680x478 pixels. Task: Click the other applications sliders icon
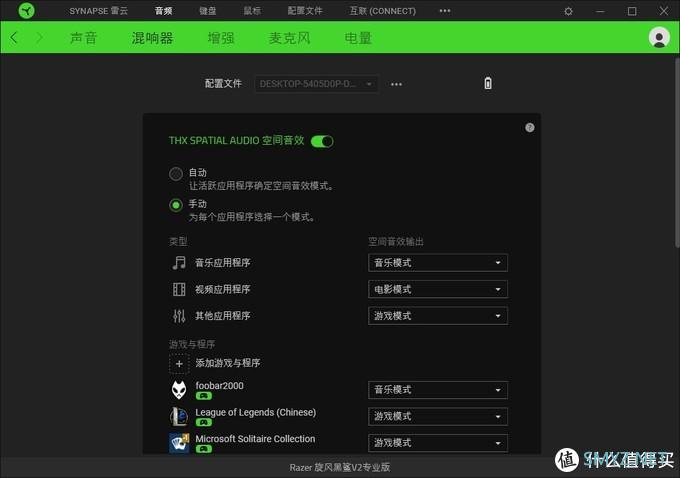coord(179,316)
